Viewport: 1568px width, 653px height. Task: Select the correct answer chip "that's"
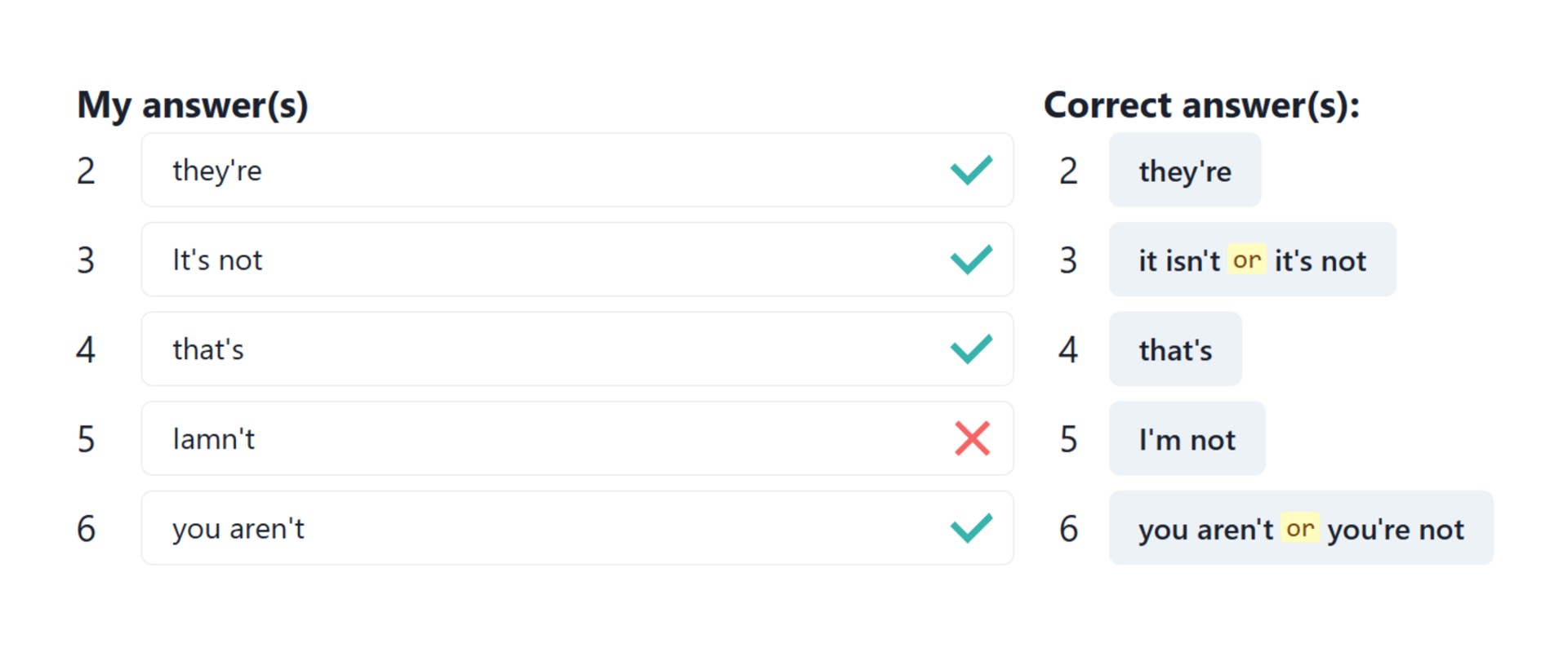point(1175,349)
